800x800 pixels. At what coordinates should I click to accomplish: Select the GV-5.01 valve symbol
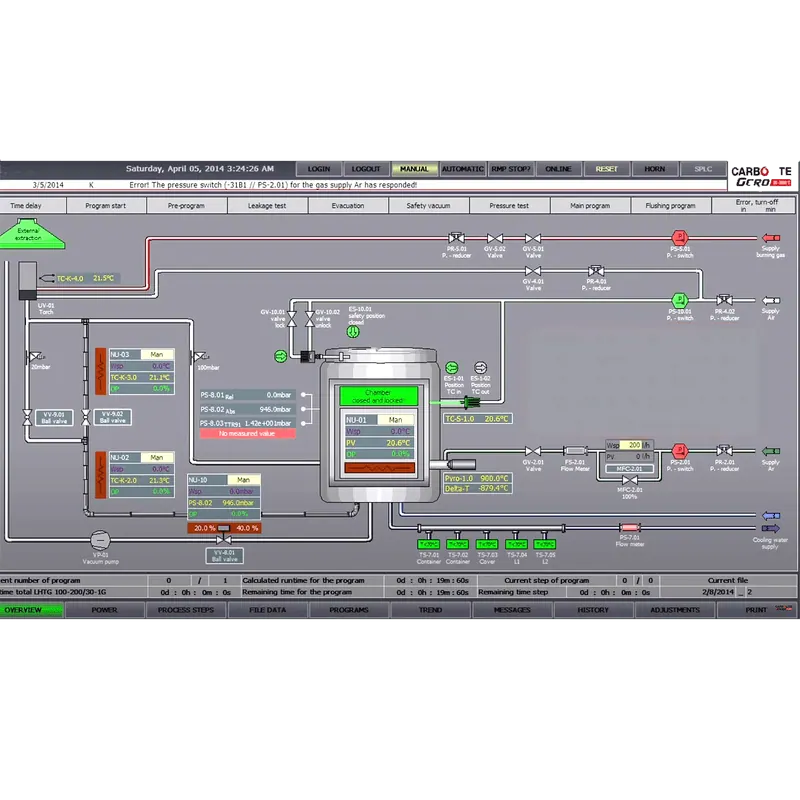[533, 238]
